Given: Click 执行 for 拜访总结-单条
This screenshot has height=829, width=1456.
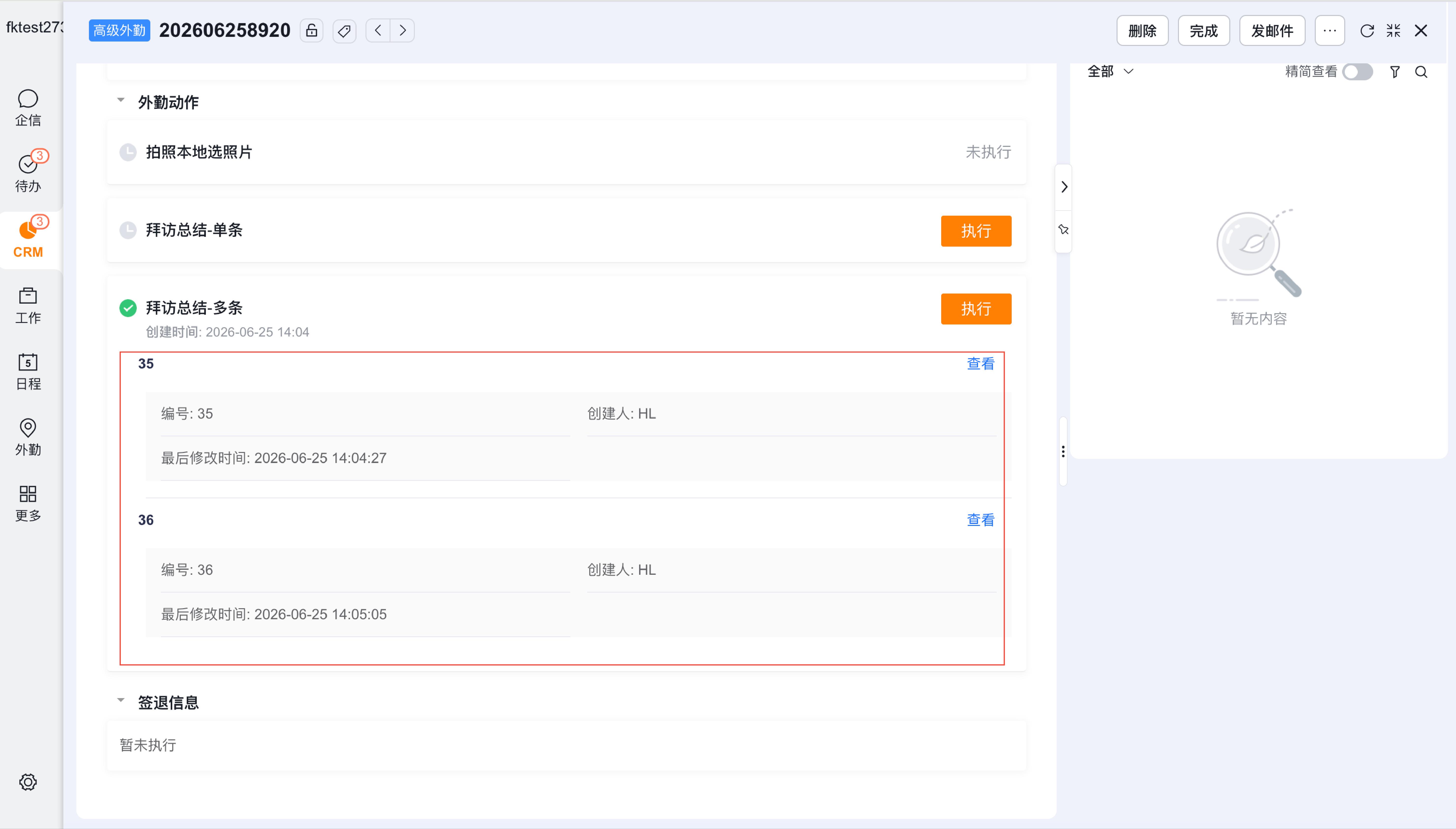Looking at the screenshot, I should pos(976,231).
